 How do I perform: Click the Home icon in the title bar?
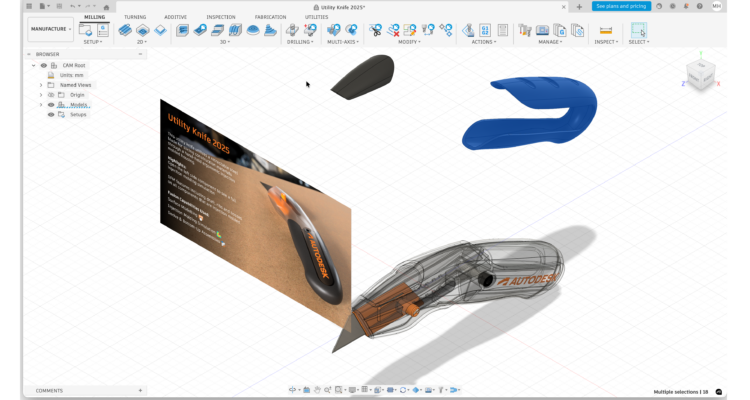(x=107, y=6)
